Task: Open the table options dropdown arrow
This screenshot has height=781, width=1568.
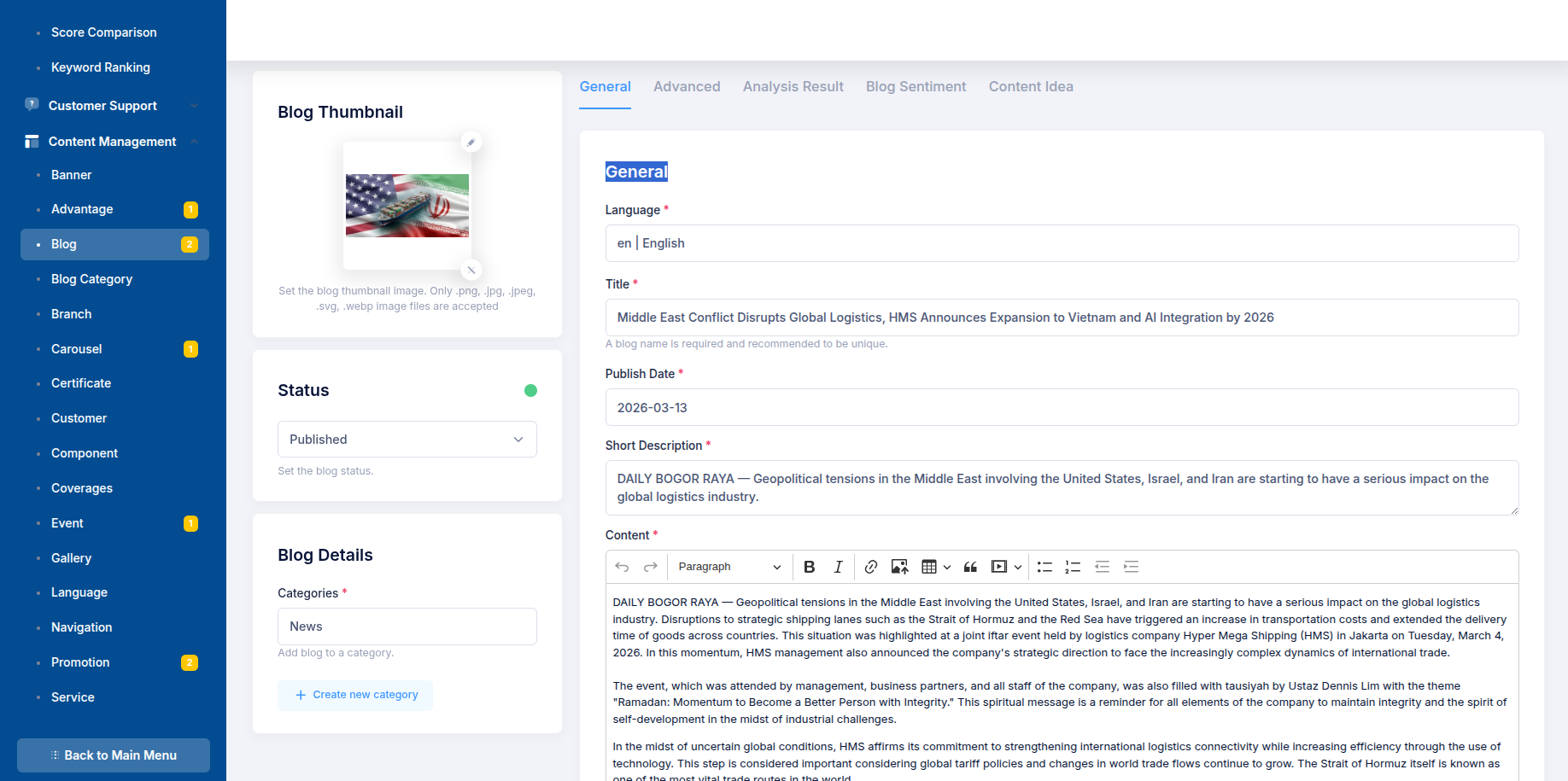Action: point(947,567)
